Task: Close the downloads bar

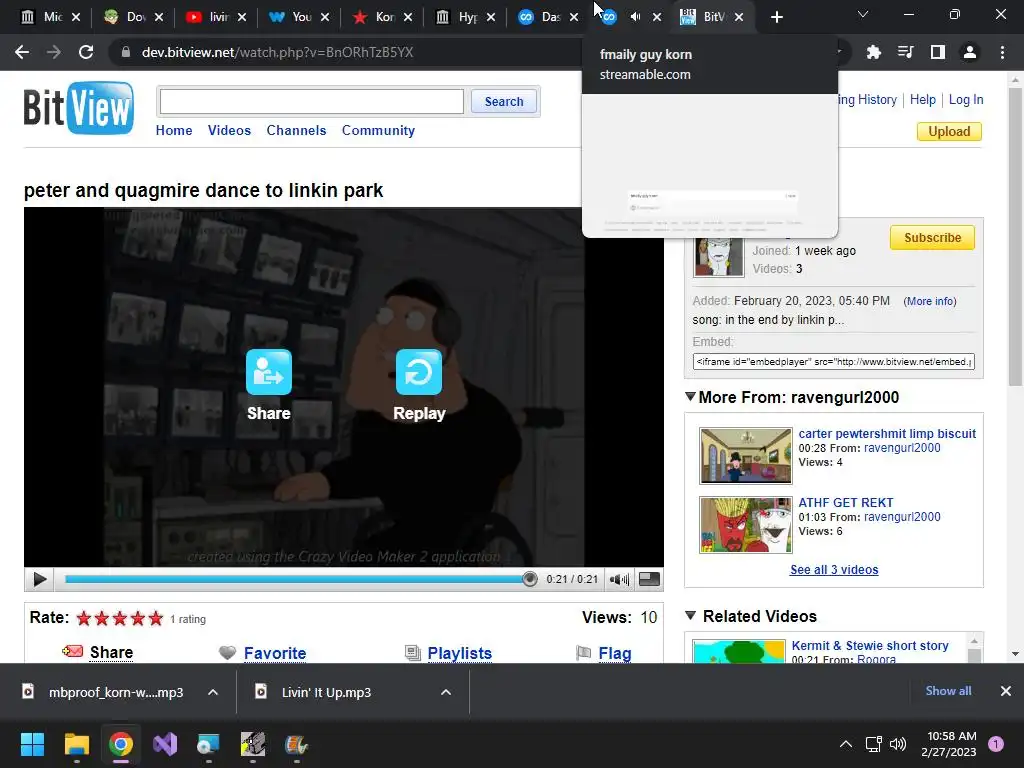Action: [x=1006, y=691]
